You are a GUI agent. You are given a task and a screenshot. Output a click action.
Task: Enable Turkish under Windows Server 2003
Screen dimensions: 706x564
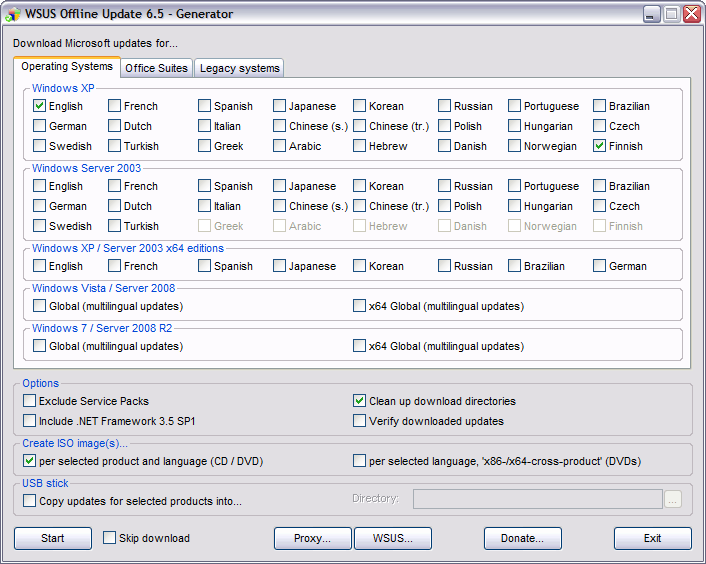click(x=114, y=226)
